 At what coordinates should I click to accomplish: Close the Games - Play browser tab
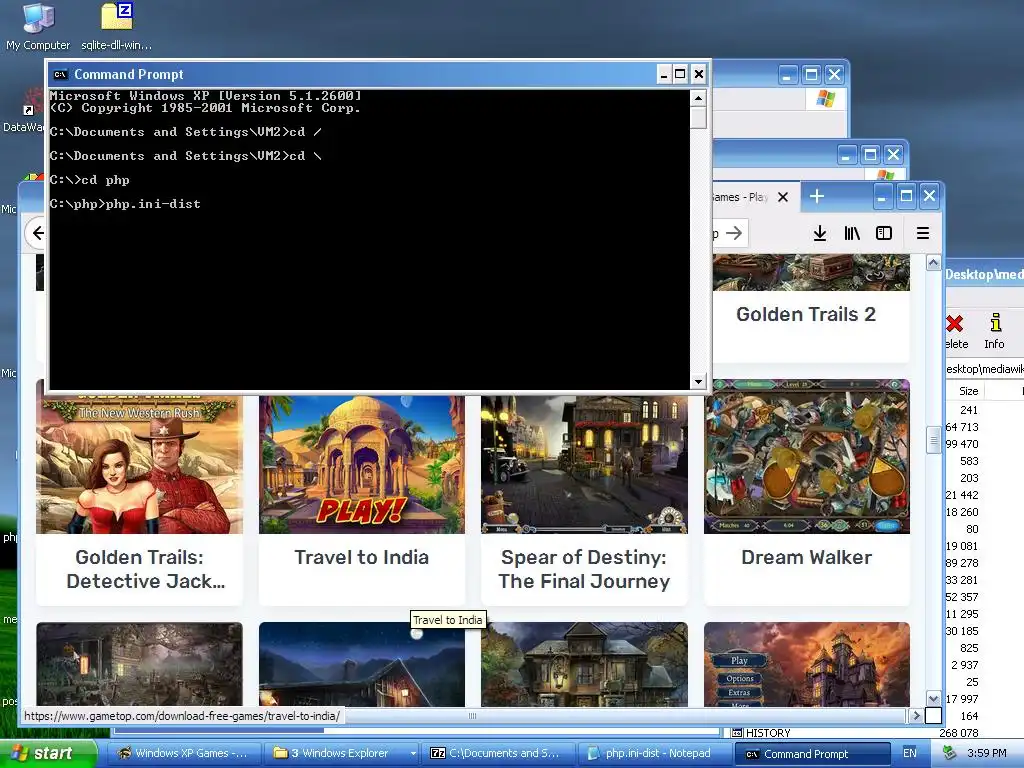pyautogui.click(x=783, y=197)
